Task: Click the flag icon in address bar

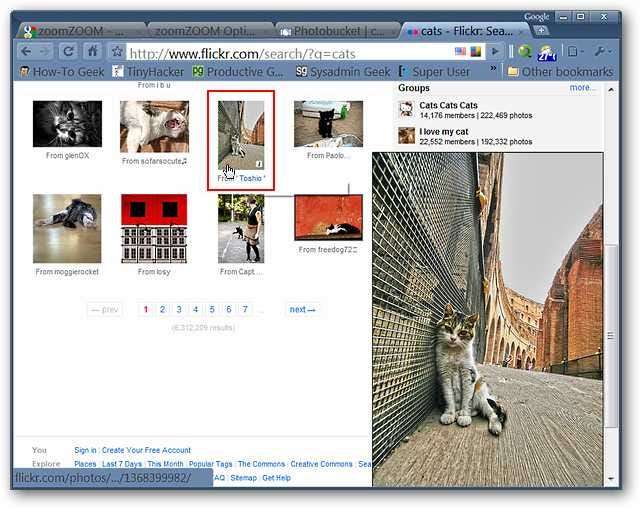Action: [x=460, y=51]
